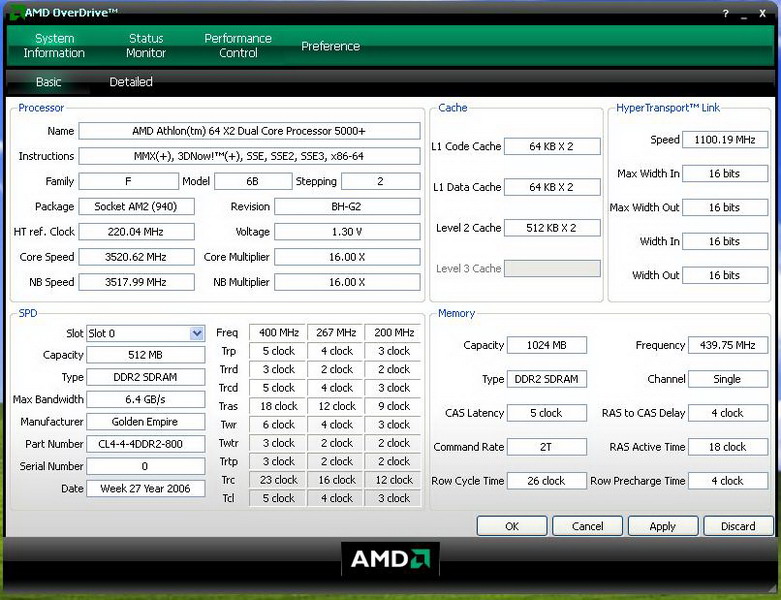Switch to the Detailed sub-tab
Viewport: 781px width, 600px height.
click(131, 82)
